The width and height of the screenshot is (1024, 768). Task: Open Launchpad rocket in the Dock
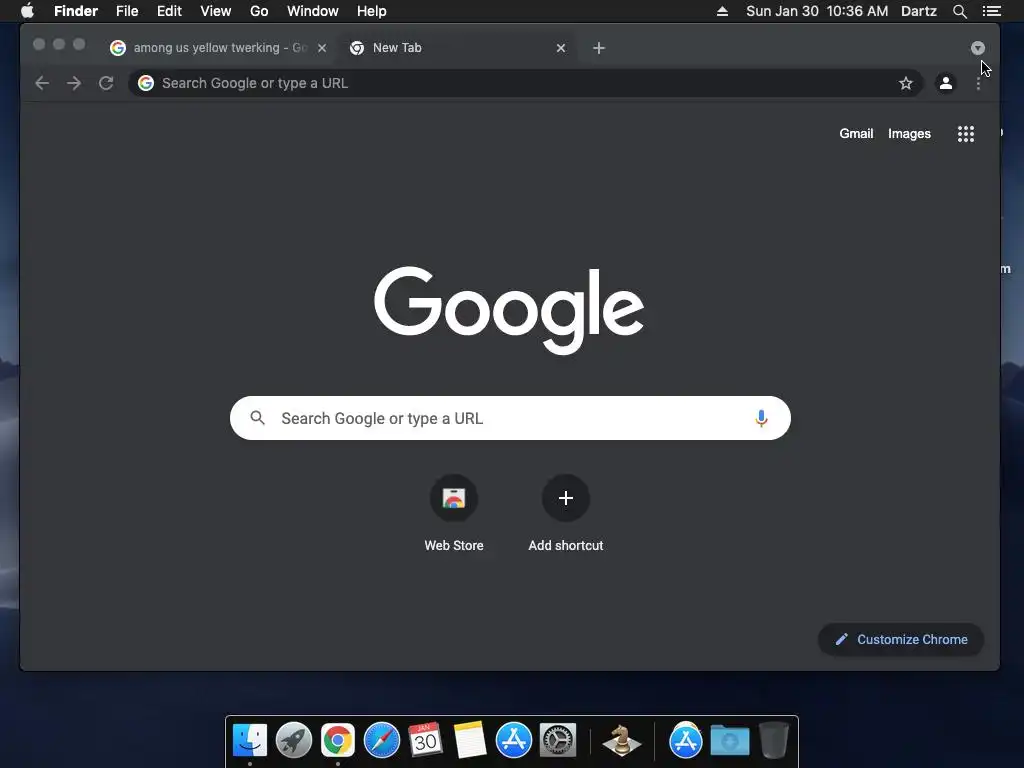[294, 740]
